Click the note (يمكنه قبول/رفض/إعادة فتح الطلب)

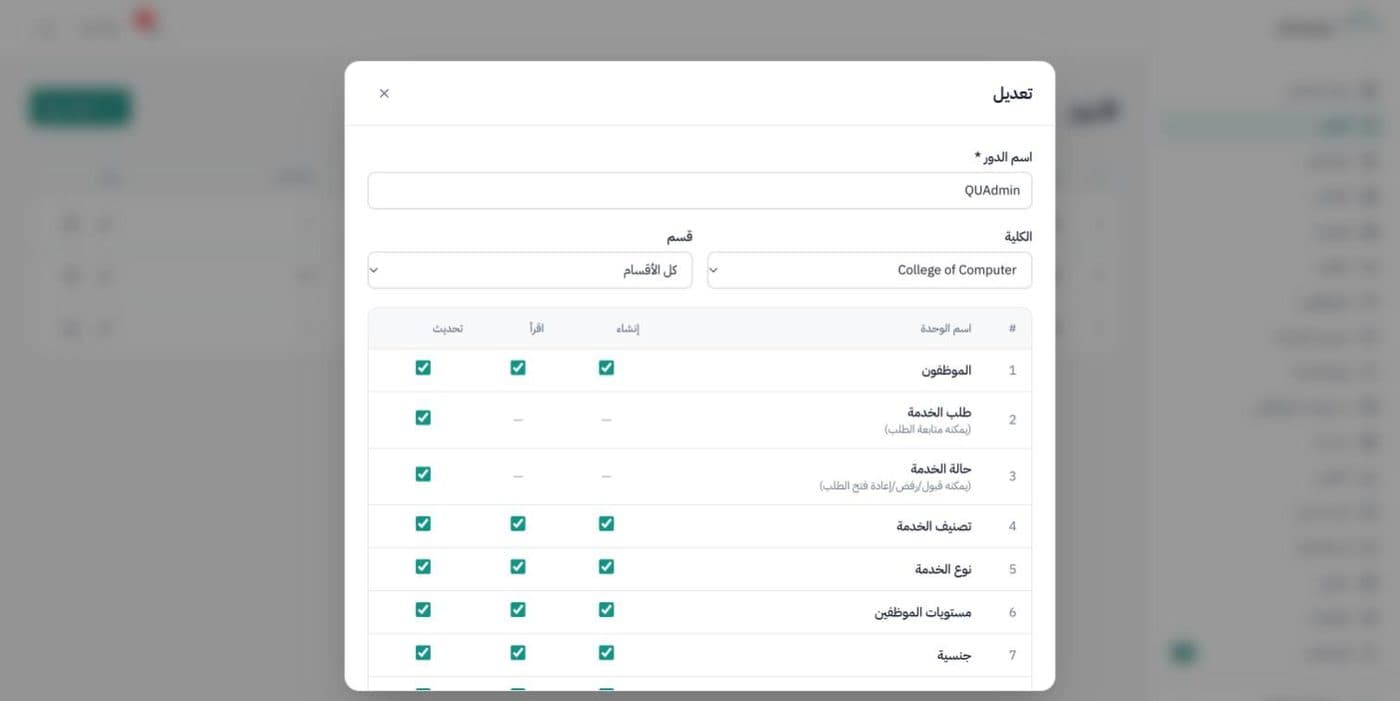(895, 486)
